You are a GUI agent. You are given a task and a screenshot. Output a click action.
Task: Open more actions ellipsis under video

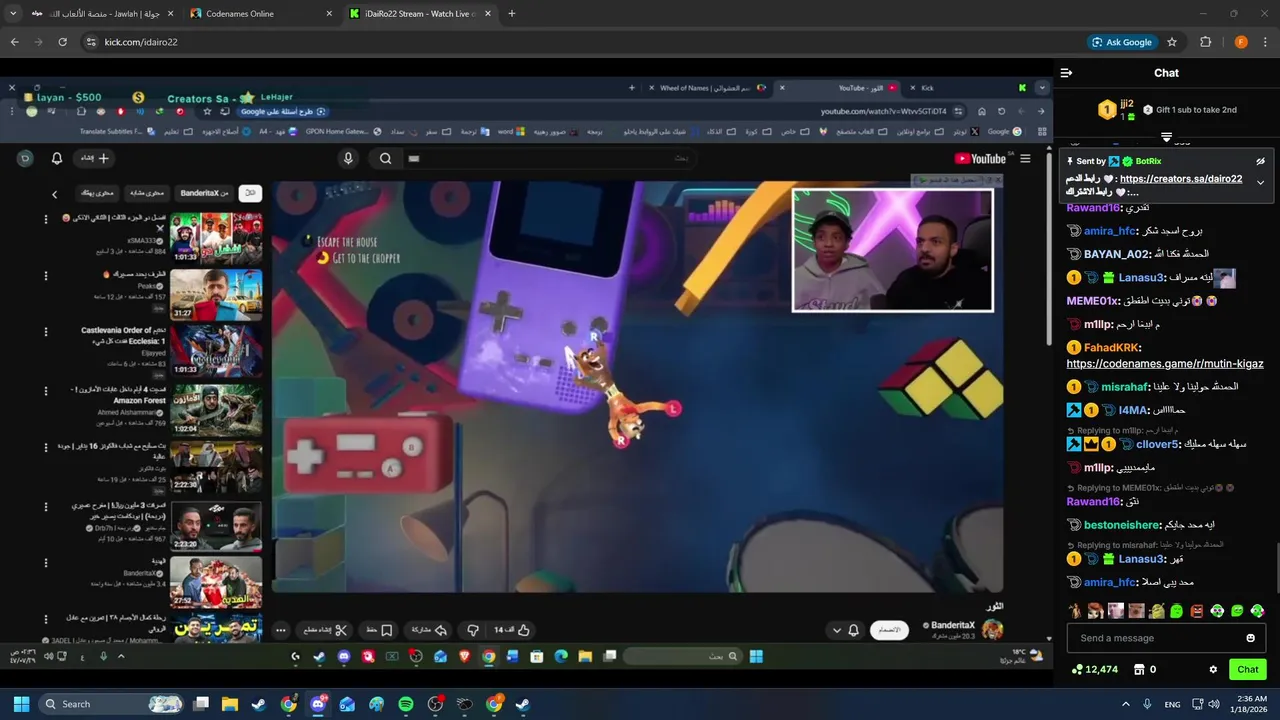281,630
